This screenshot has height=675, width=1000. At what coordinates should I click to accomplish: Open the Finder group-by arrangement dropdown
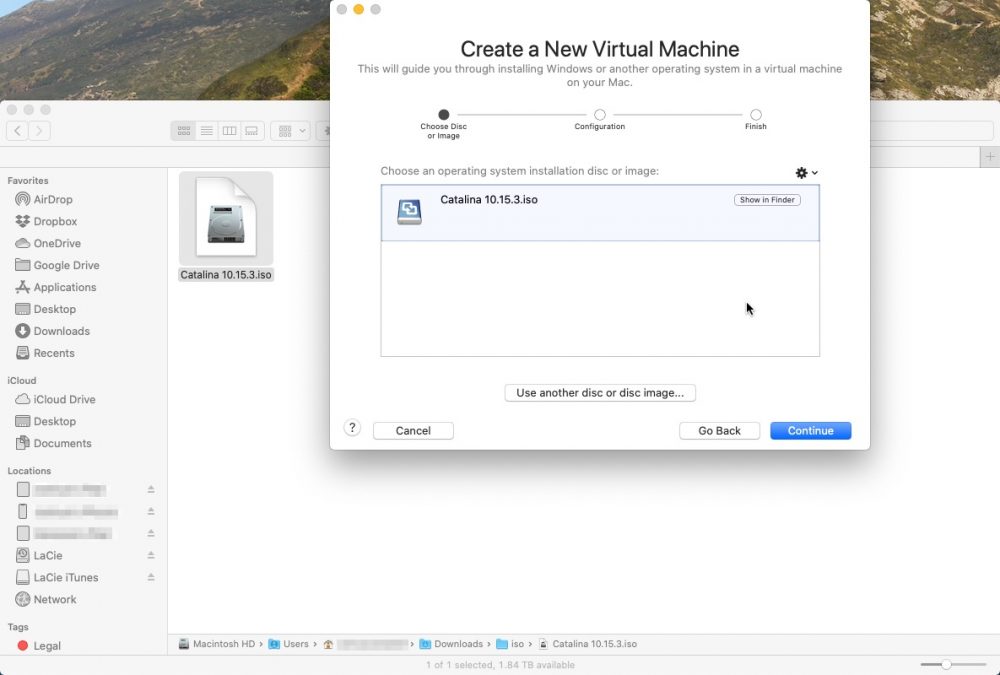pos(291,131)
